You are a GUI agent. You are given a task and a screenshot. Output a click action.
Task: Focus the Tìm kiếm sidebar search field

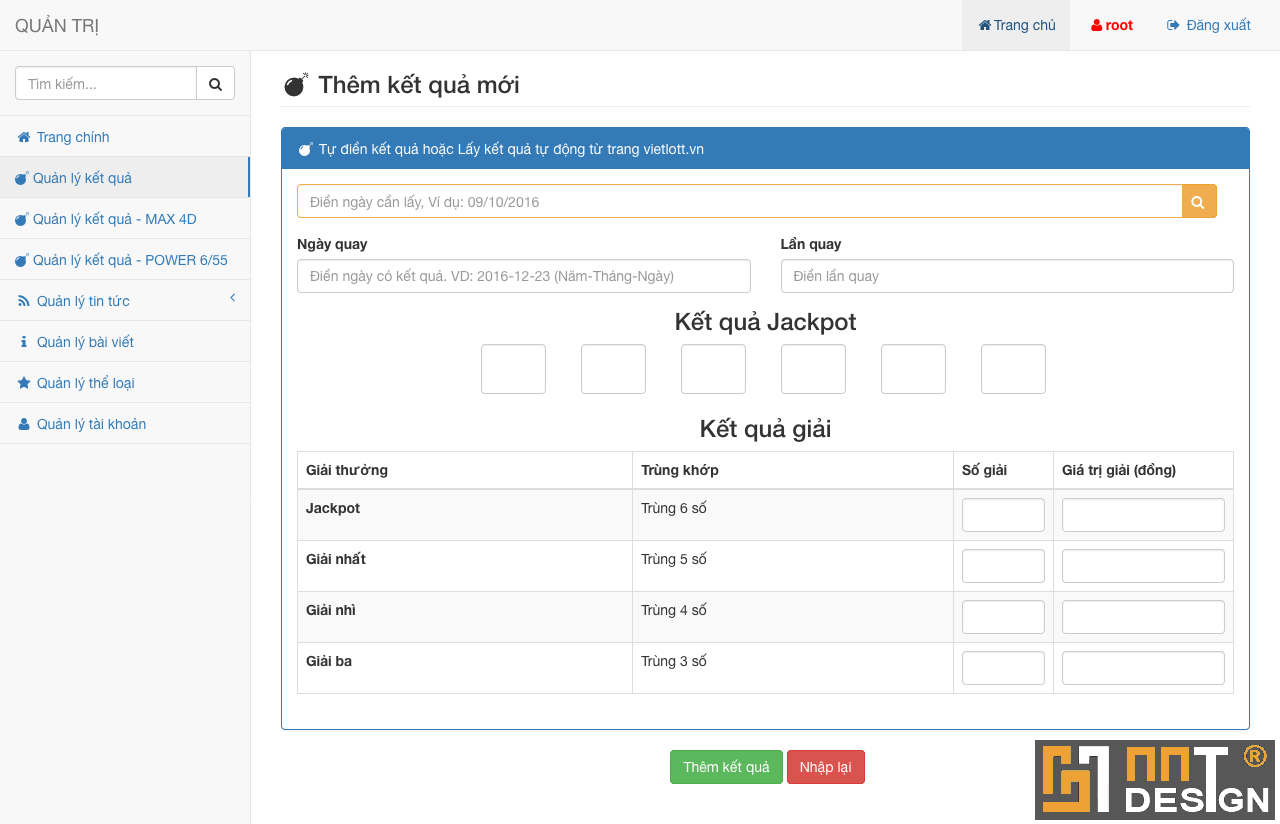click(x=106, y=84)
